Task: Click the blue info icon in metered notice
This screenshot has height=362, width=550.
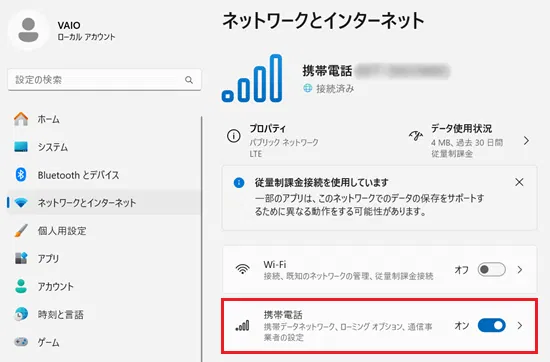Action: pyautogui.click(x=239, y=183)
